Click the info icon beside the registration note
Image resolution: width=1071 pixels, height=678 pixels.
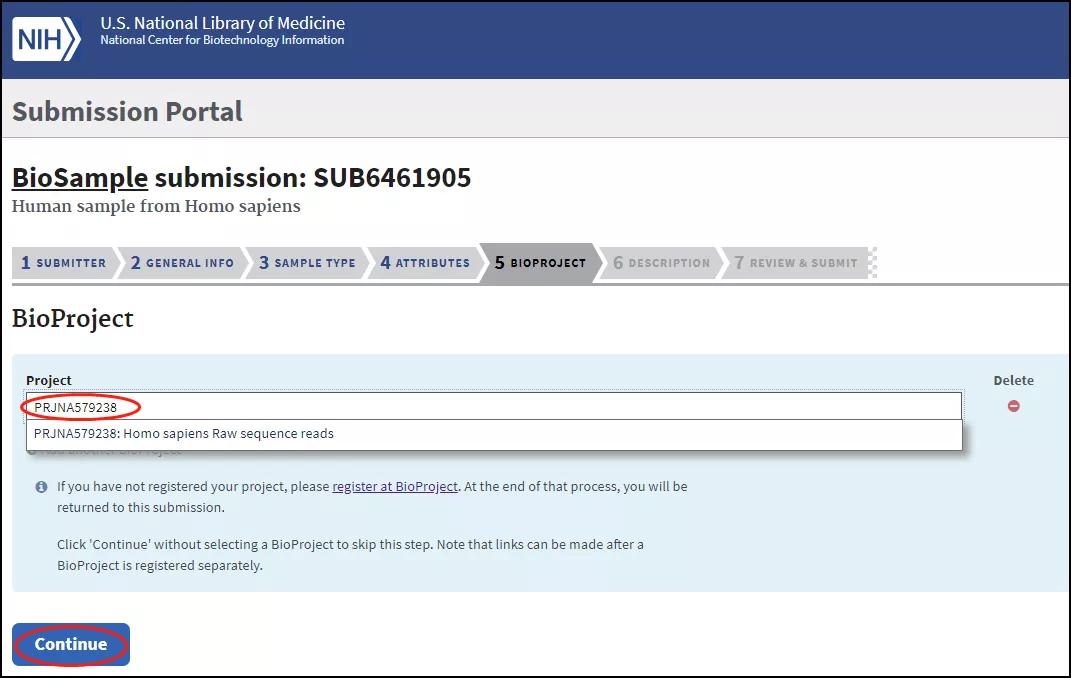pos(42,487)
